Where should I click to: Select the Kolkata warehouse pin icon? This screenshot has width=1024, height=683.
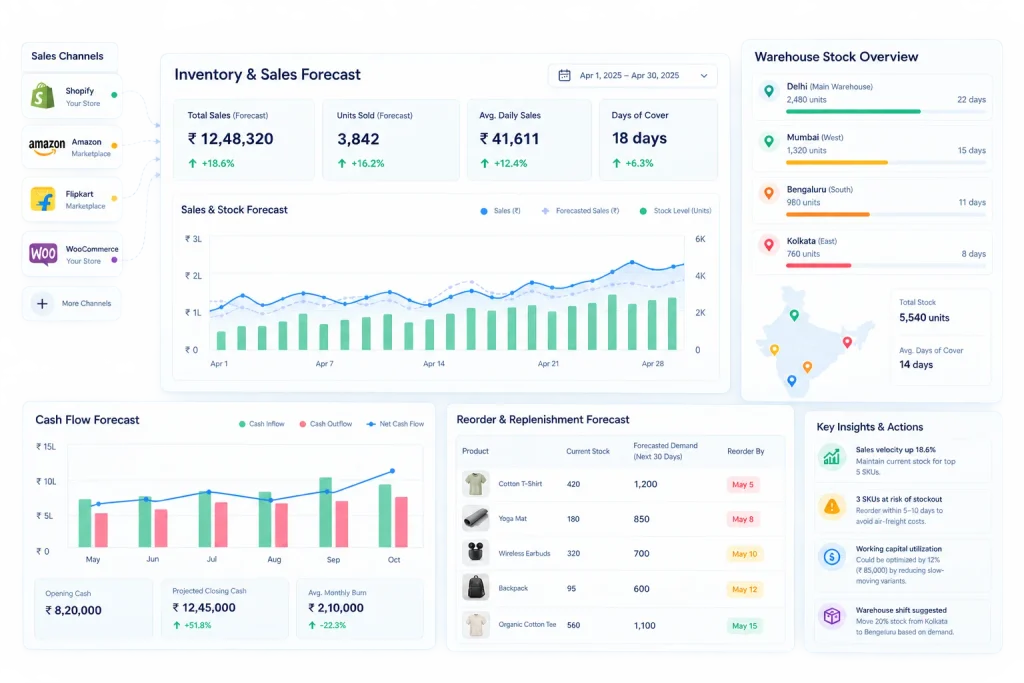pos(769,245)
